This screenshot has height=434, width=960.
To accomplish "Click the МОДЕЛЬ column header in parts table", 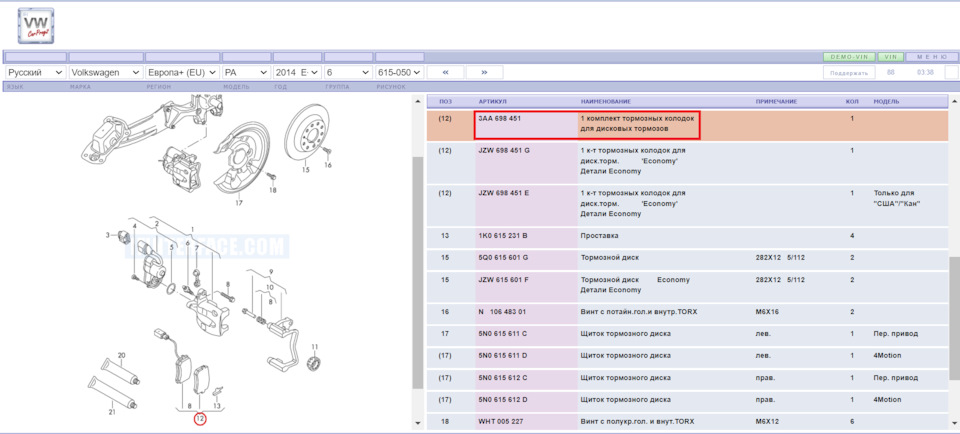I will tap(886, 101).
